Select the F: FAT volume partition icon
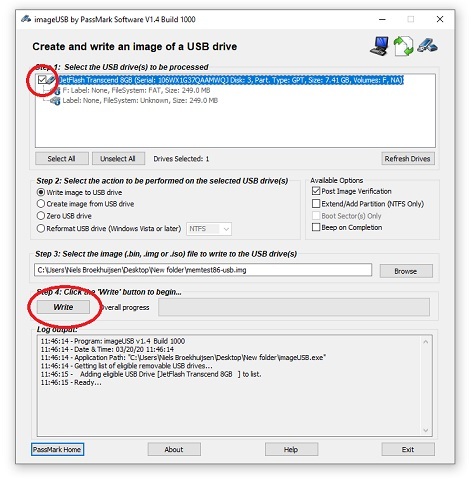Screen dimensions: 473x482 (56, 91)
